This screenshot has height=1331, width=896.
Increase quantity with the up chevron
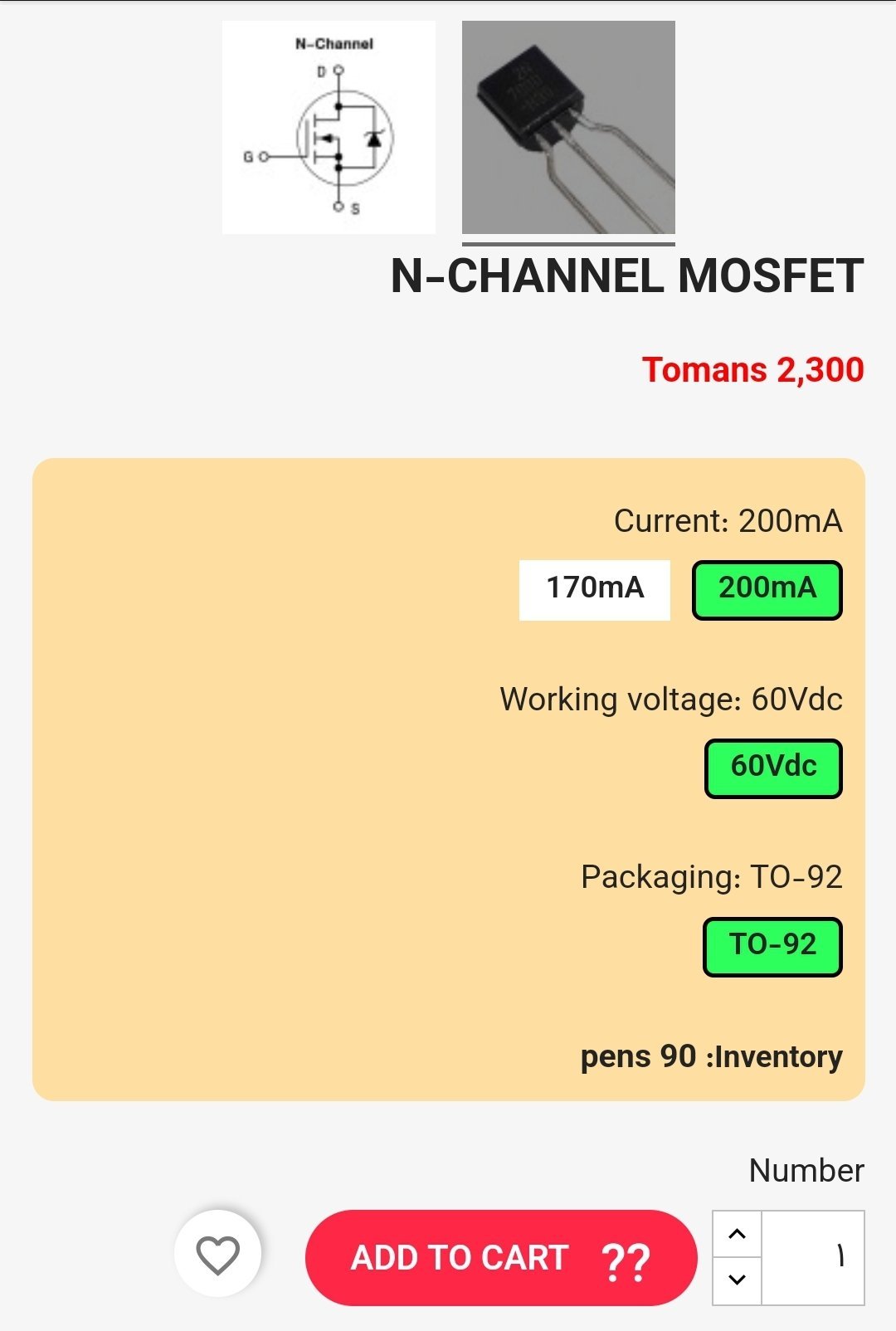coord(737,1234)
